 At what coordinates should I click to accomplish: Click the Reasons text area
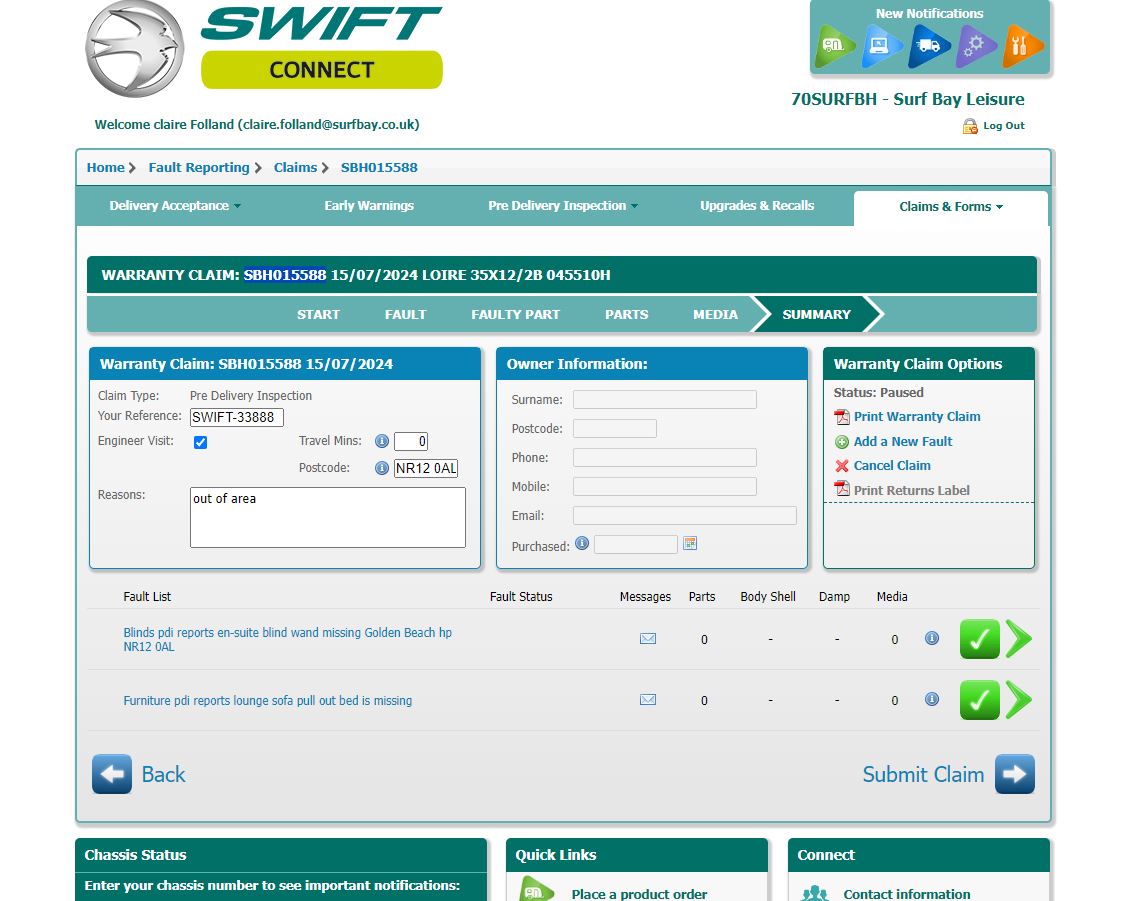[x=328, y=517]
